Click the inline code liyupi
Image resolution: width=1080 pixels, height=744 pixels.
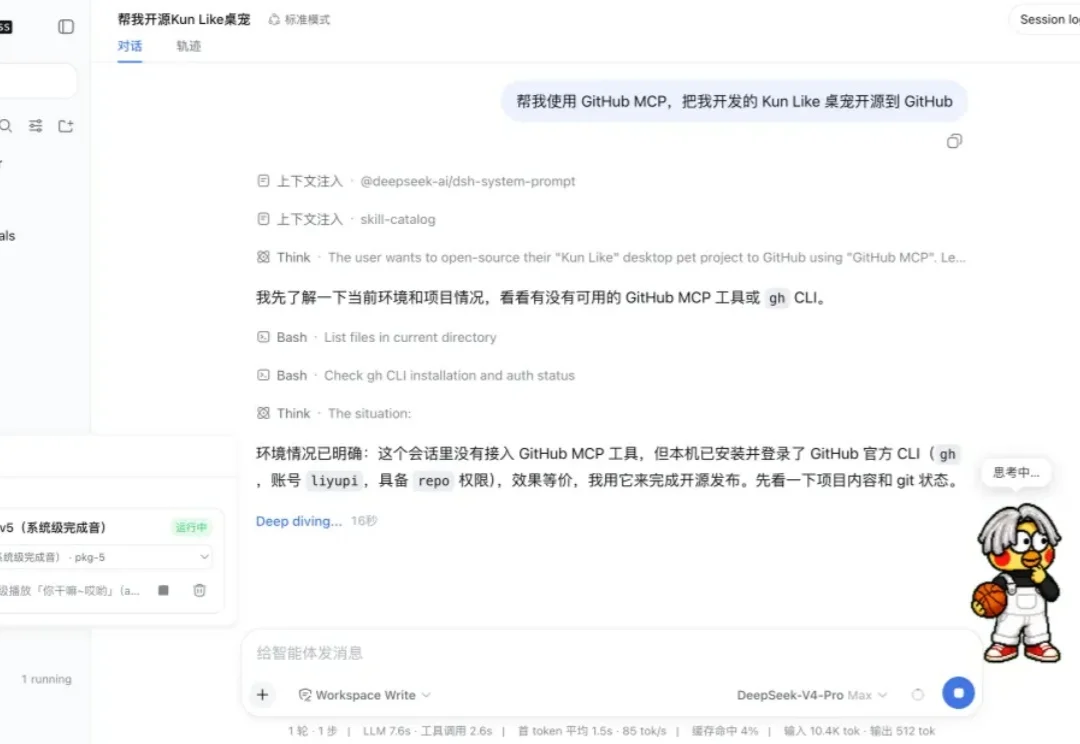pos(334,481)
